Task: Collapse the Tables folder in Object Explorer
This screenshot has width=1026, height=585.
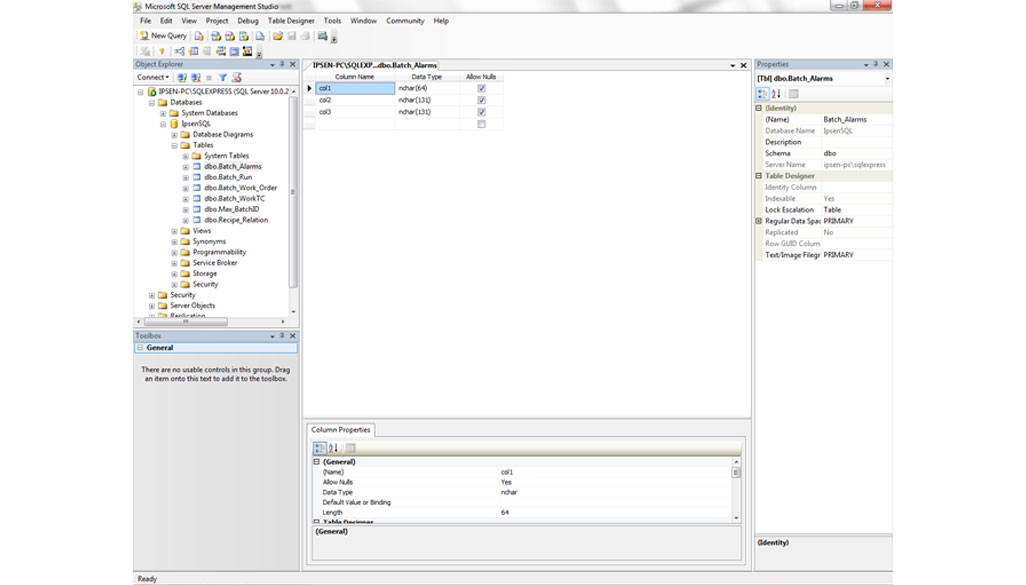Action: click(174, 145)
